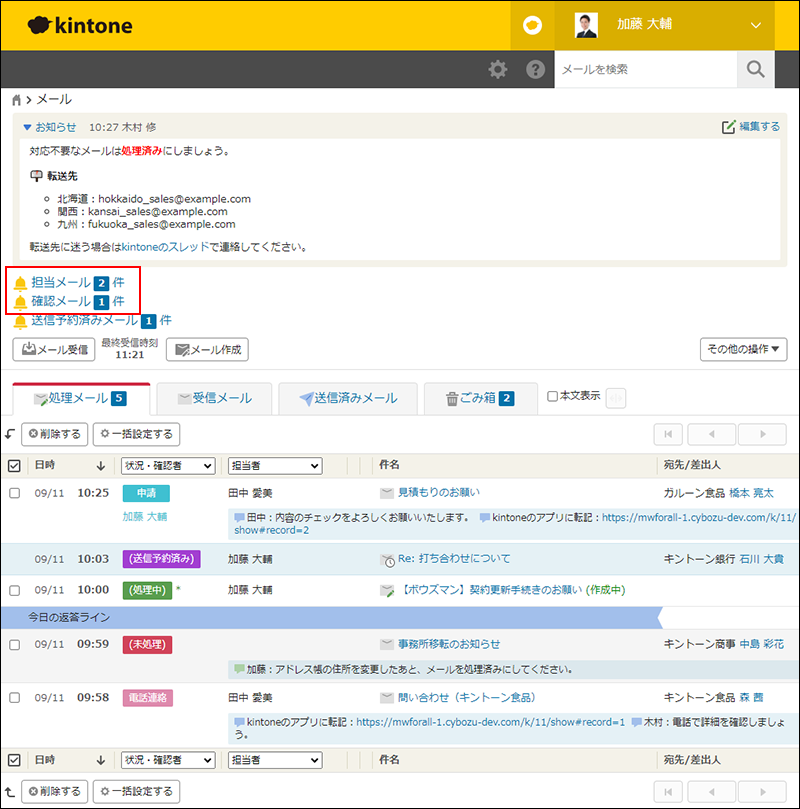
Task: Toggle the select-all checkbox in header row
Action: click(14, 466)
